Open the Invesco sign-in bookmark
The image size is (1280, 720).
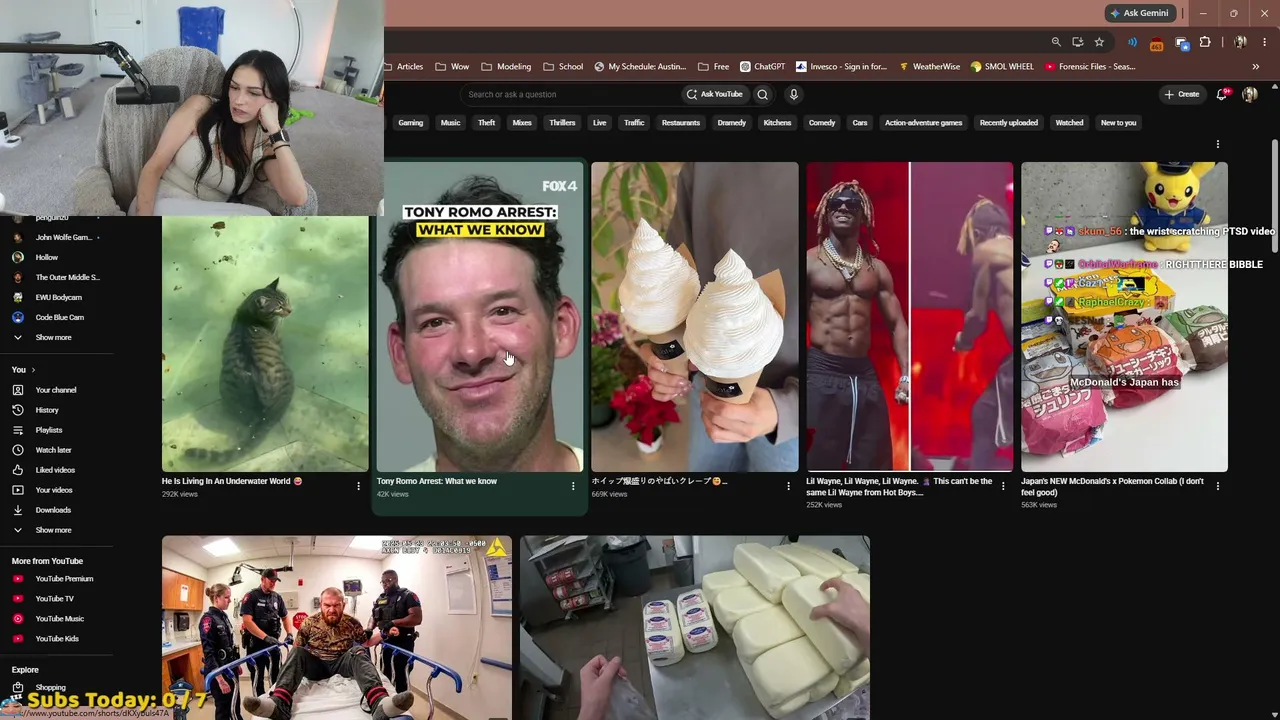point(841,67)
